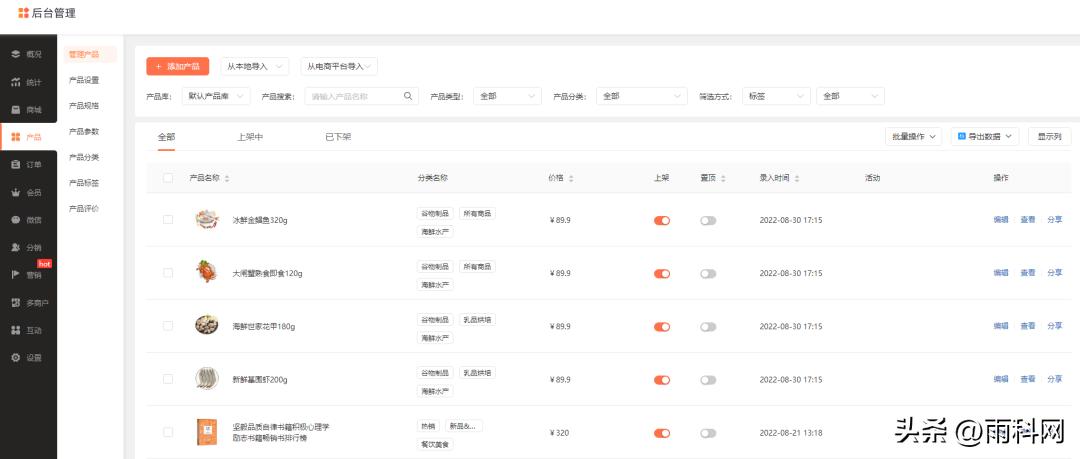Open the 产品类型 dropdown
The height and width of the screenshot is (459, 1080).
[506, 96]
